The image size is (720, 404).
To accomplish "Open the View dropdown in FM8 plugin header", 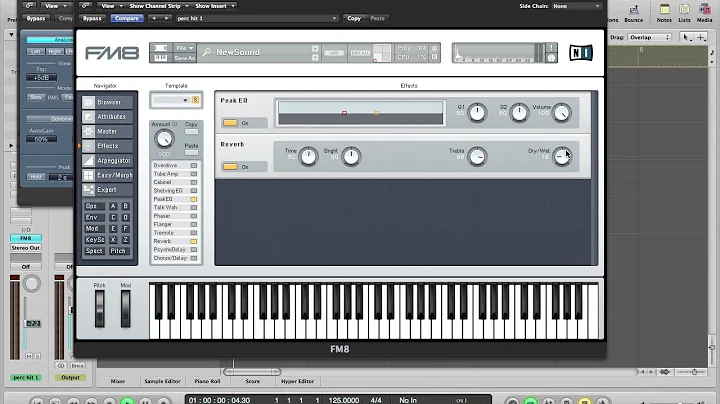I will tap(112, 6).
